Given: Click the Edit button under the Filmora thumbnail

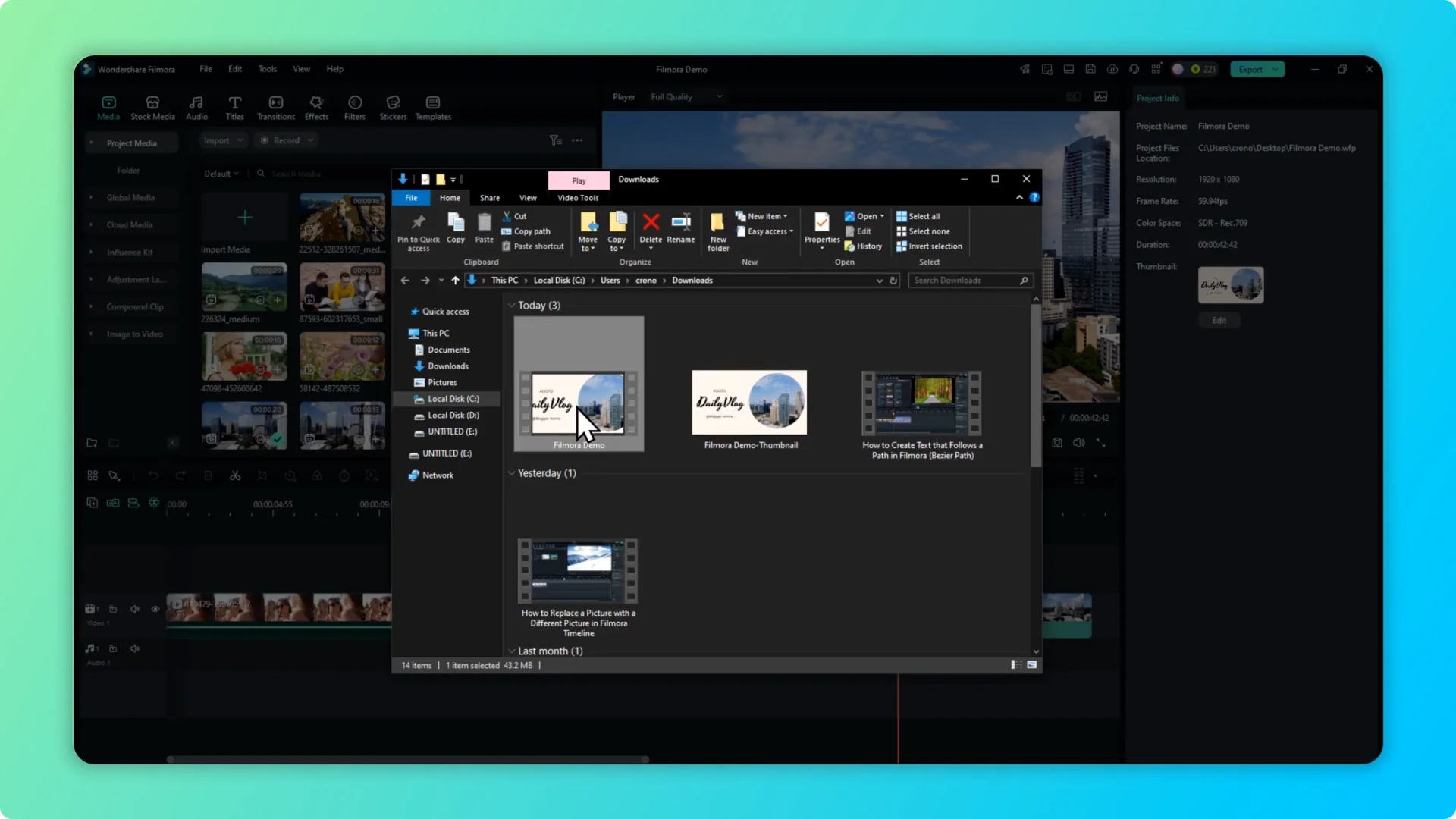Looking at the screenshot, I should 1219,321.
